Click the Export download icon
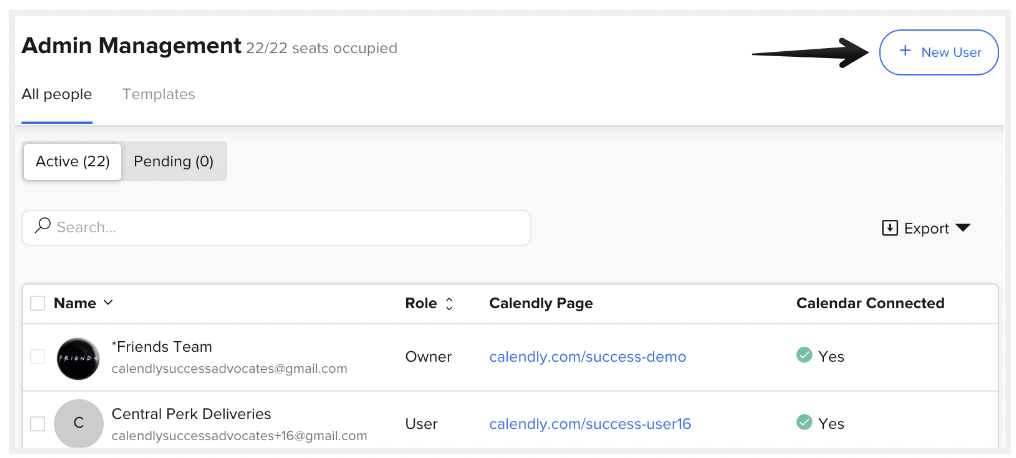The image size is (1016, 458). (x=890, y=228)
